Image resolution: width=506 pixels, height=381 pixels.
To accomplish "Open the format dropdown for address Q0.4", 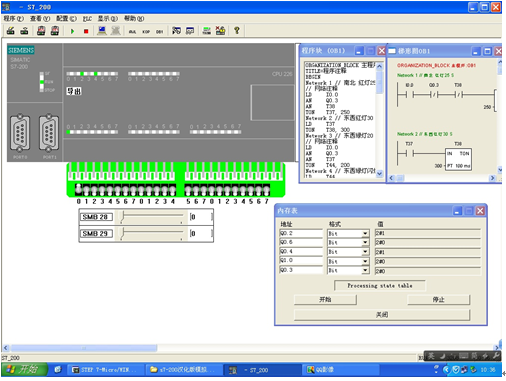I will (x=366, y=252).
